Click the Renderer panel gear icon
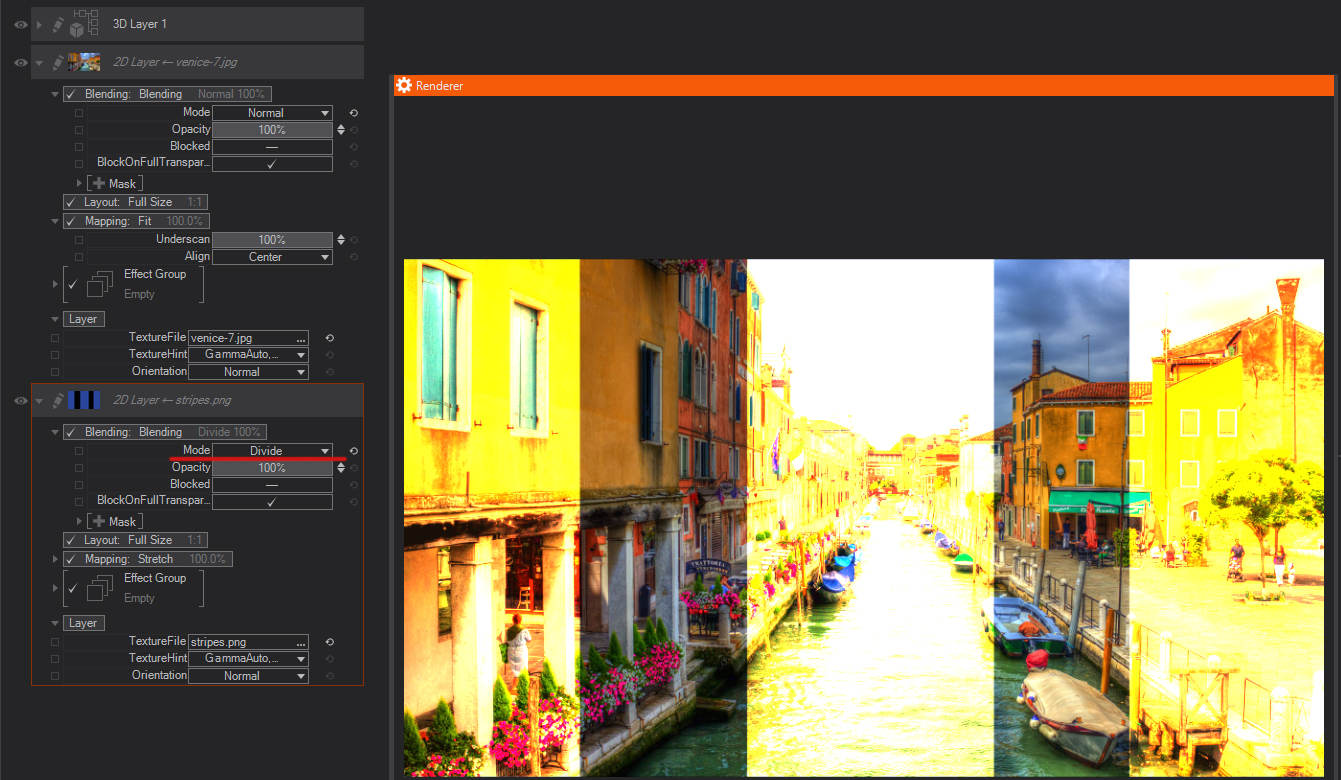Image resolution: width=1341 pixels, height=780 pixels. (404, 86)
